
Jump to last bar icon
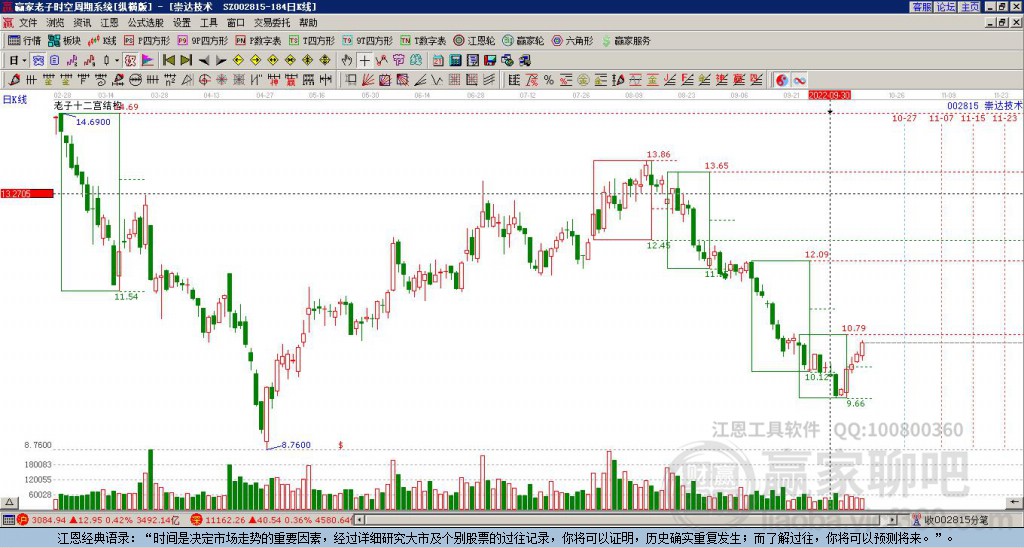(186, 60)
